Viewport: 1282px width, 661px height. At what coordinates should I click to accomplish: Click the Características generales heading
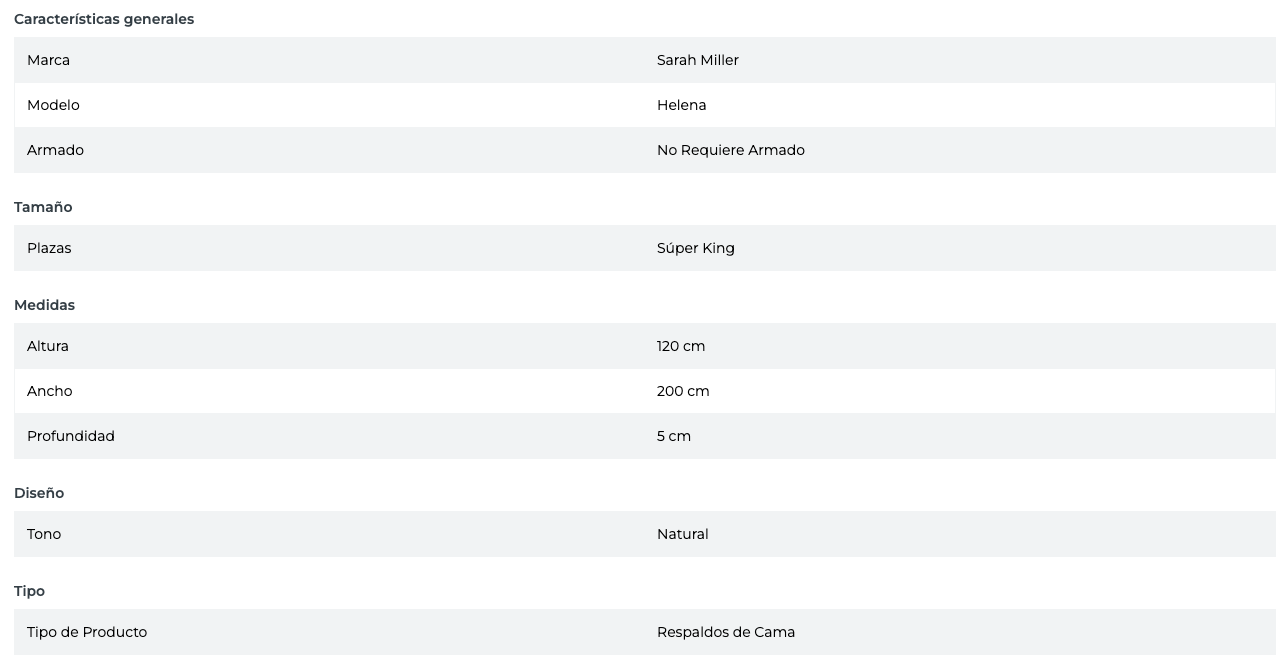(104, 19)
